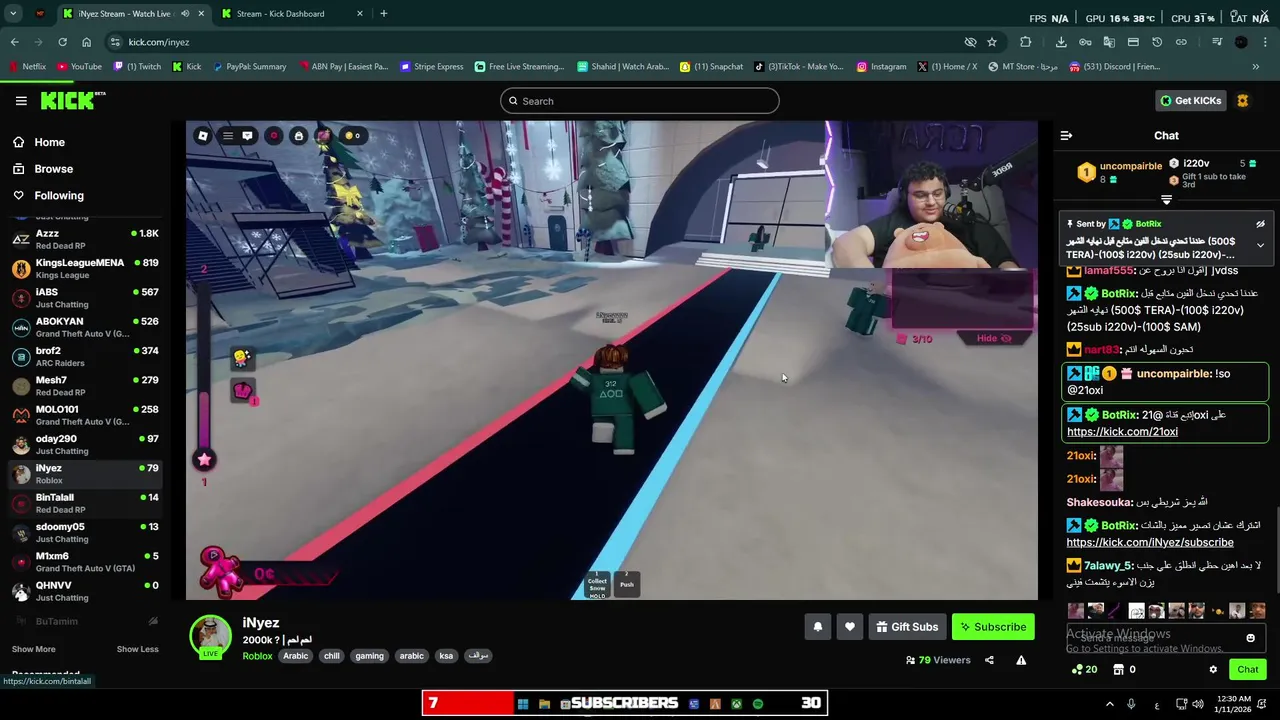The width and height of the screenshot is (1280, 720).
Task: Show more followed channels
Action: [33, 649]
